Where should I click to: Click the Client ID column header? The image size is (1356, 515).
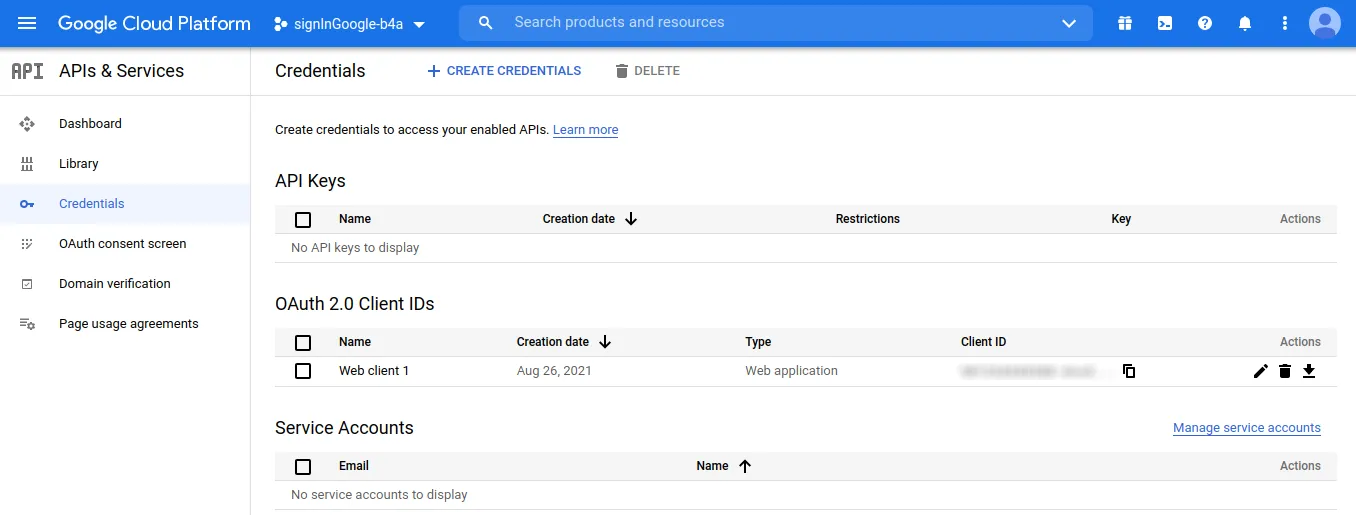point(984,342)
